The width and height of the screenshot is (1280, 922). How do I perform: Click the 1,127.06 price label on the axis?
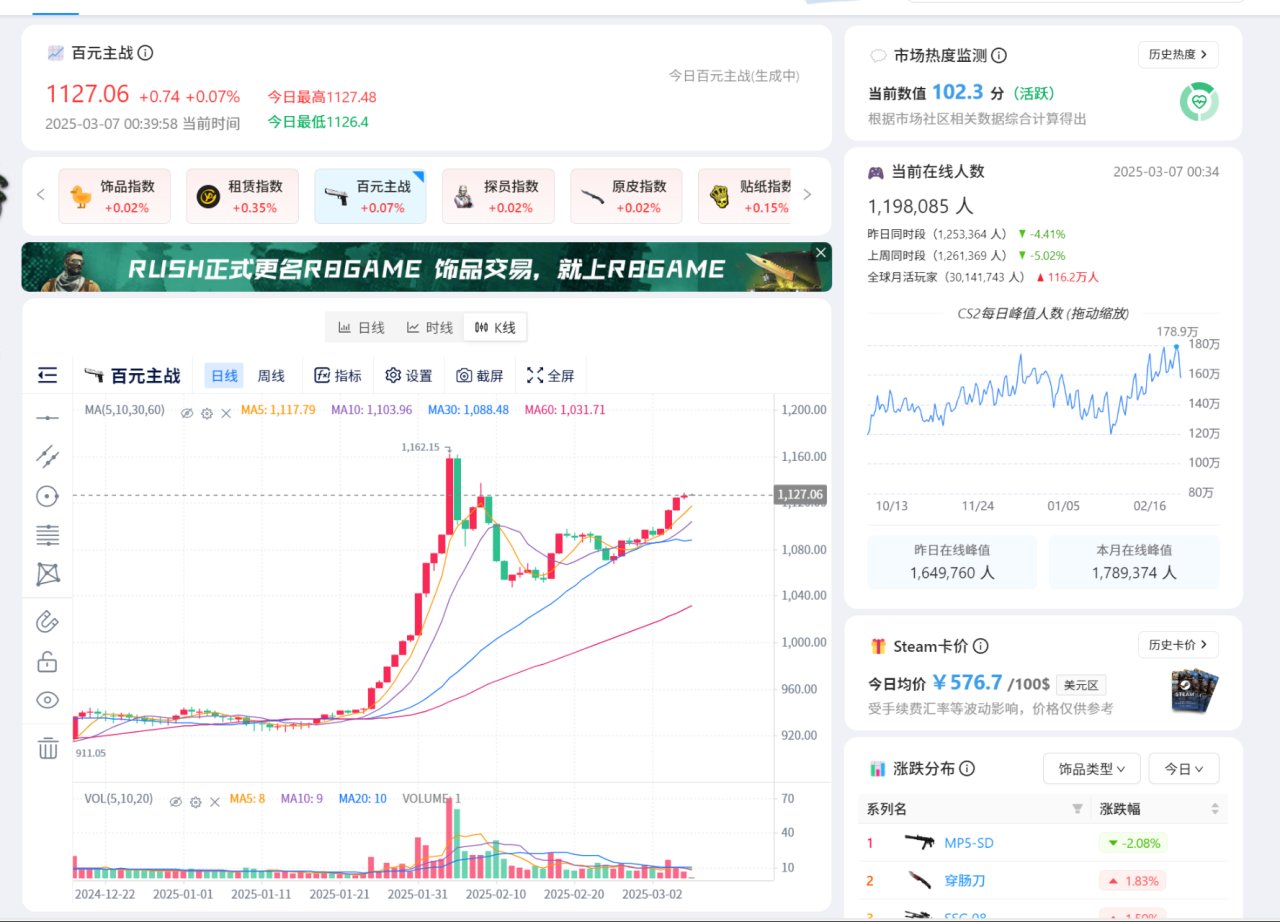tap(800, 494)
